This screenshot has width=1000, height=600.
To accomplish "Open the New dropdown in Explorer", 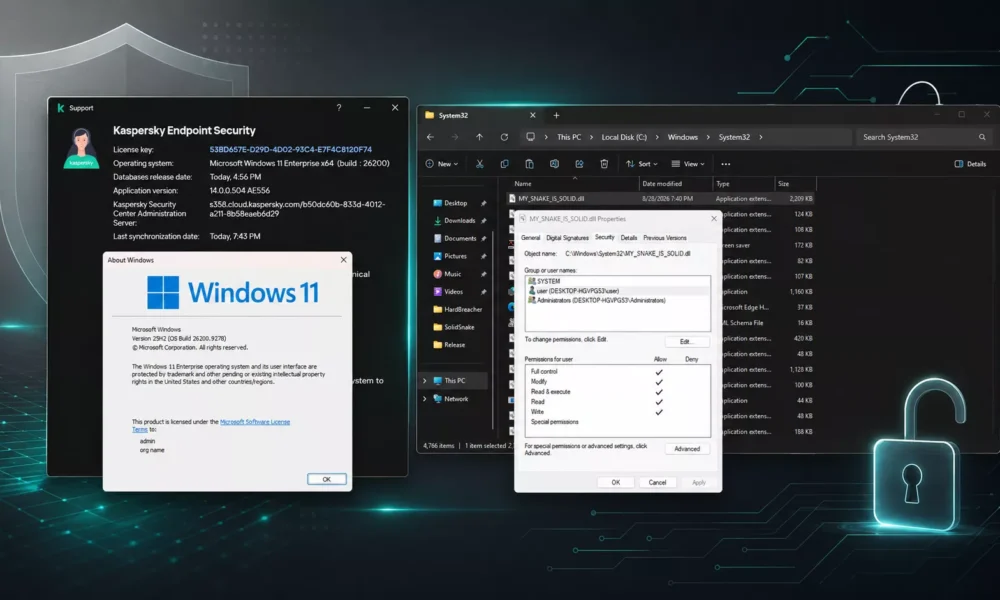I will point(441,164).
